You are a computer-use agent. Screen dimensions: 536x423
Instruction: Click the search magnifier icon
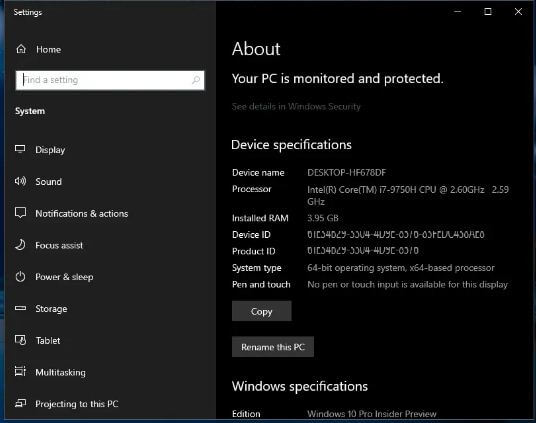coord(196,80)
